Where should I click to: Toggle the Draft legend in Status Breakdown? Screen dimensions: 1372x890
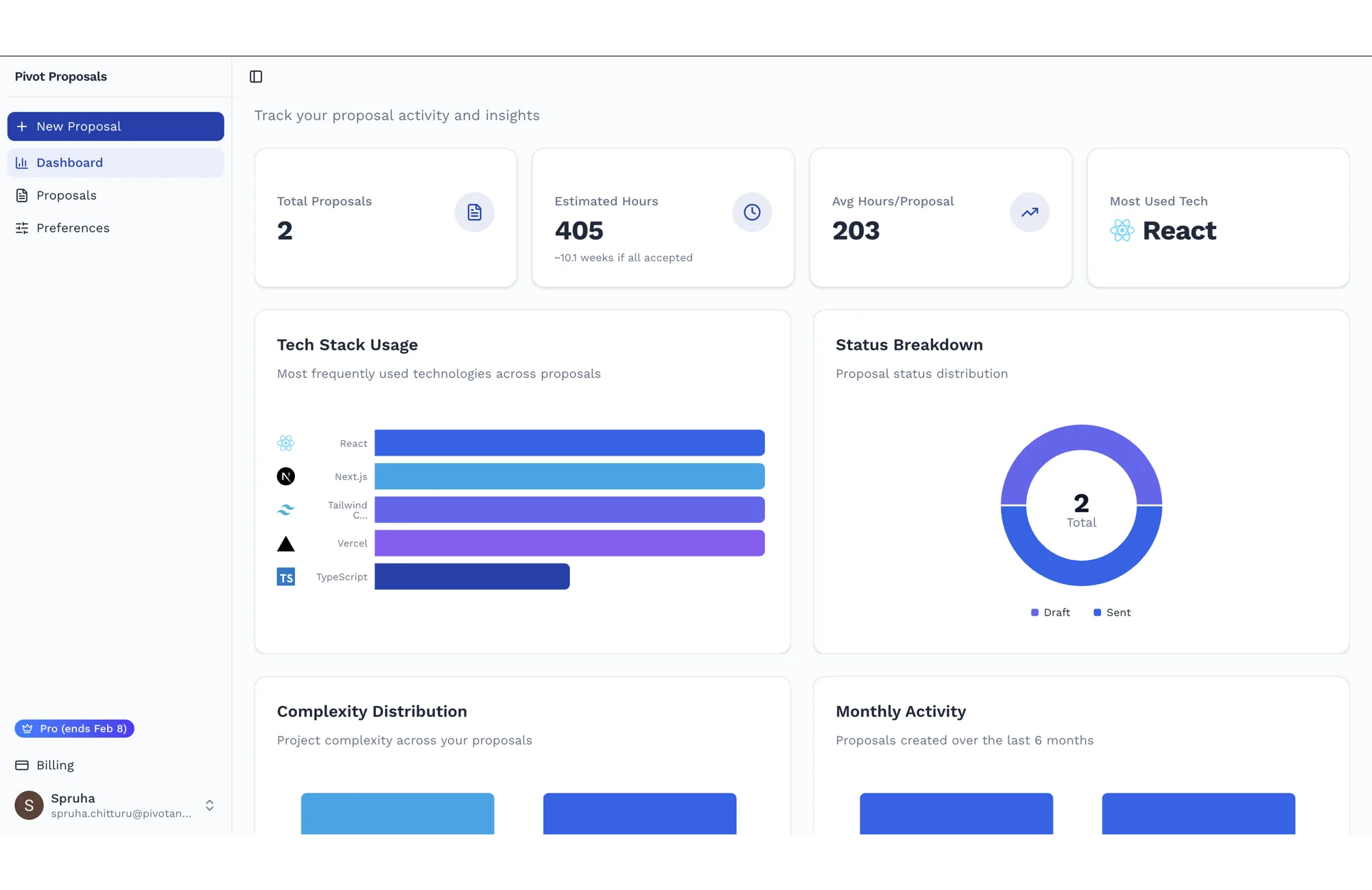[1050, 612]
